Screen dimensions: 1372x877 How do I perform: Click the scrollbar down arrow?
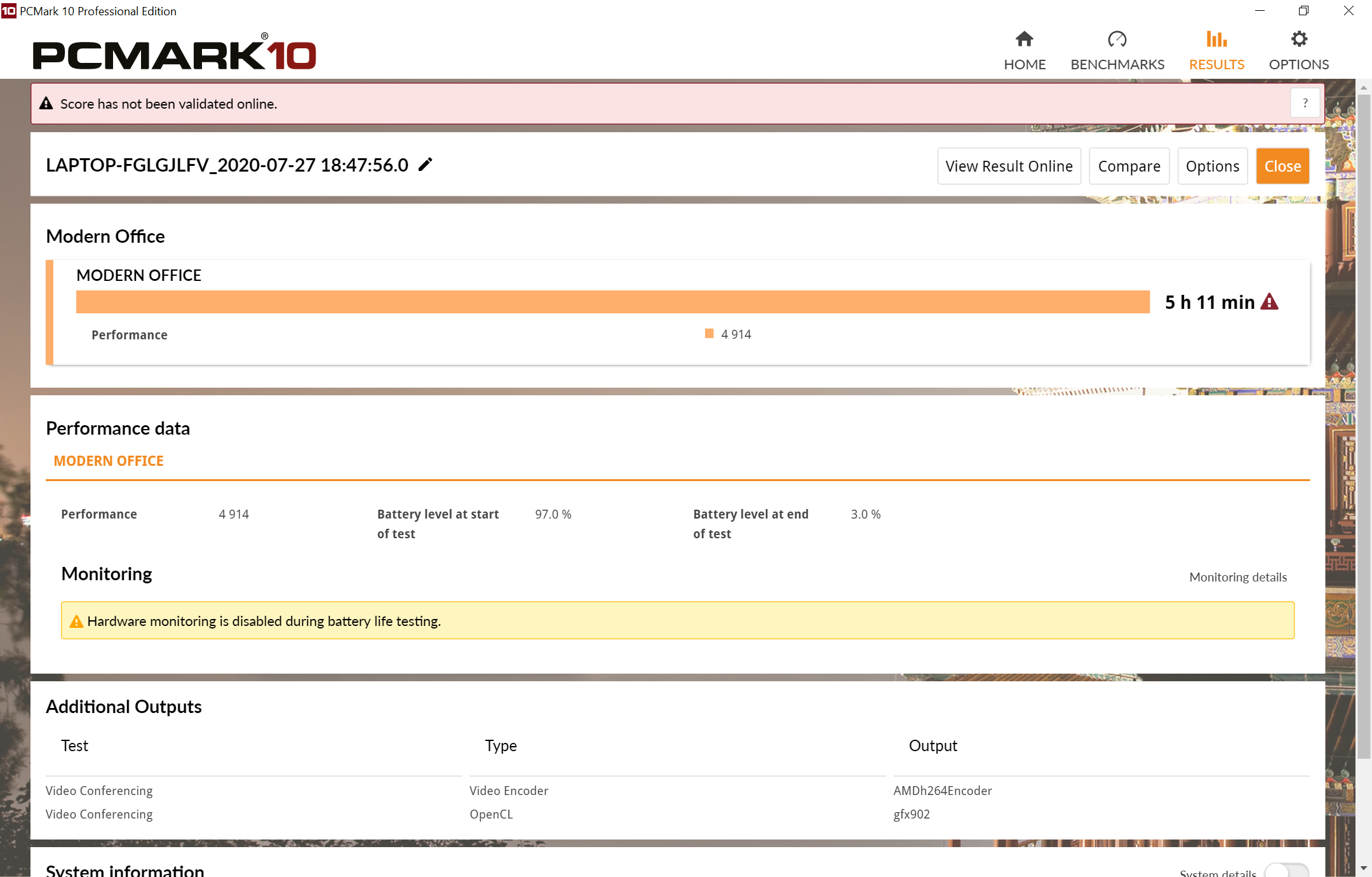click(1364, 868)
